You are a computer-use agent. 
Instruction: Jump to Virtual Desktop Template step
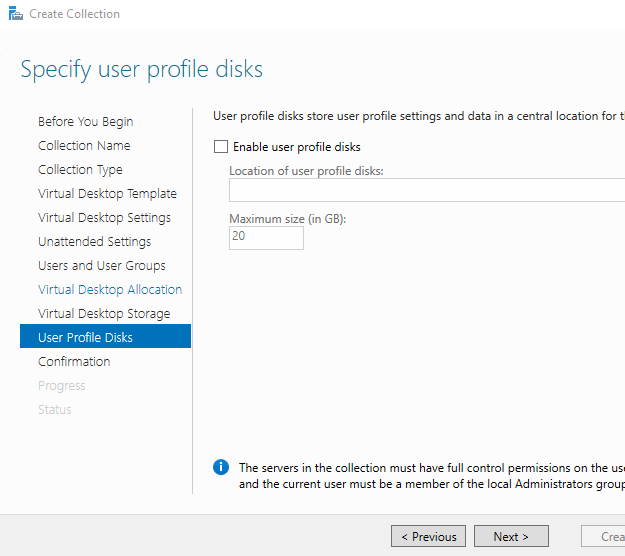(107, 194)
